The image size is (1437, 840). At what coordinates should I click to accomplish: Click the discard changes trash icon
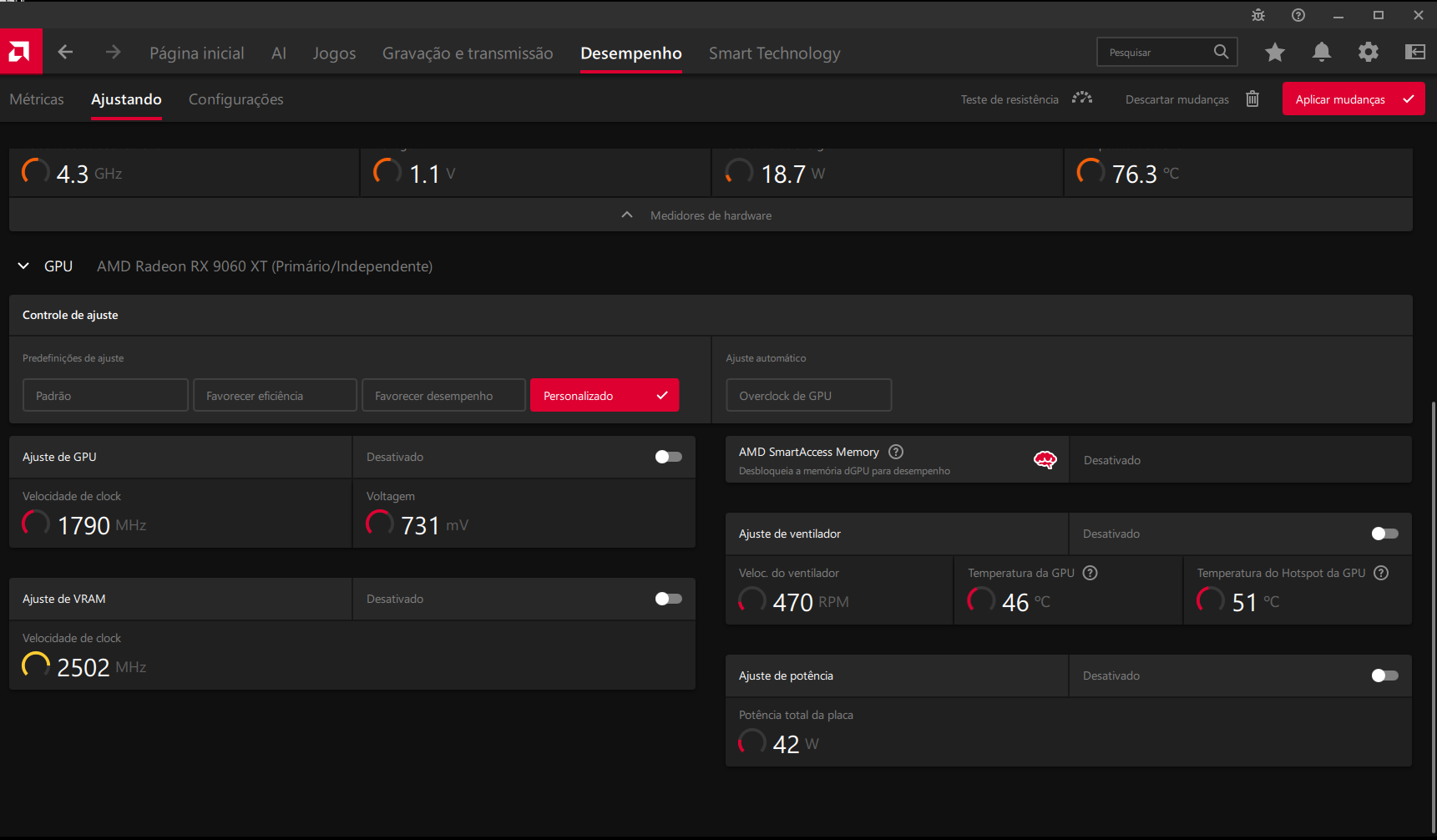click(x=1252, y=99)
